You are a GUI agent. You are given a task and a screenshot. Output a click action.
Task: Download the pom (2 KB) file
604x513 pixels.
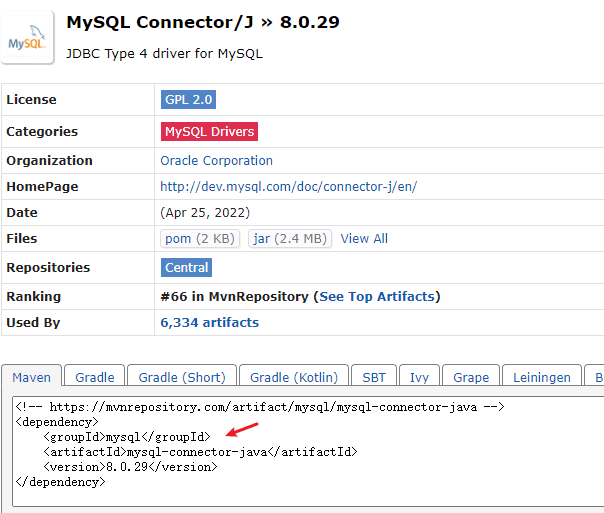(200, 238)
